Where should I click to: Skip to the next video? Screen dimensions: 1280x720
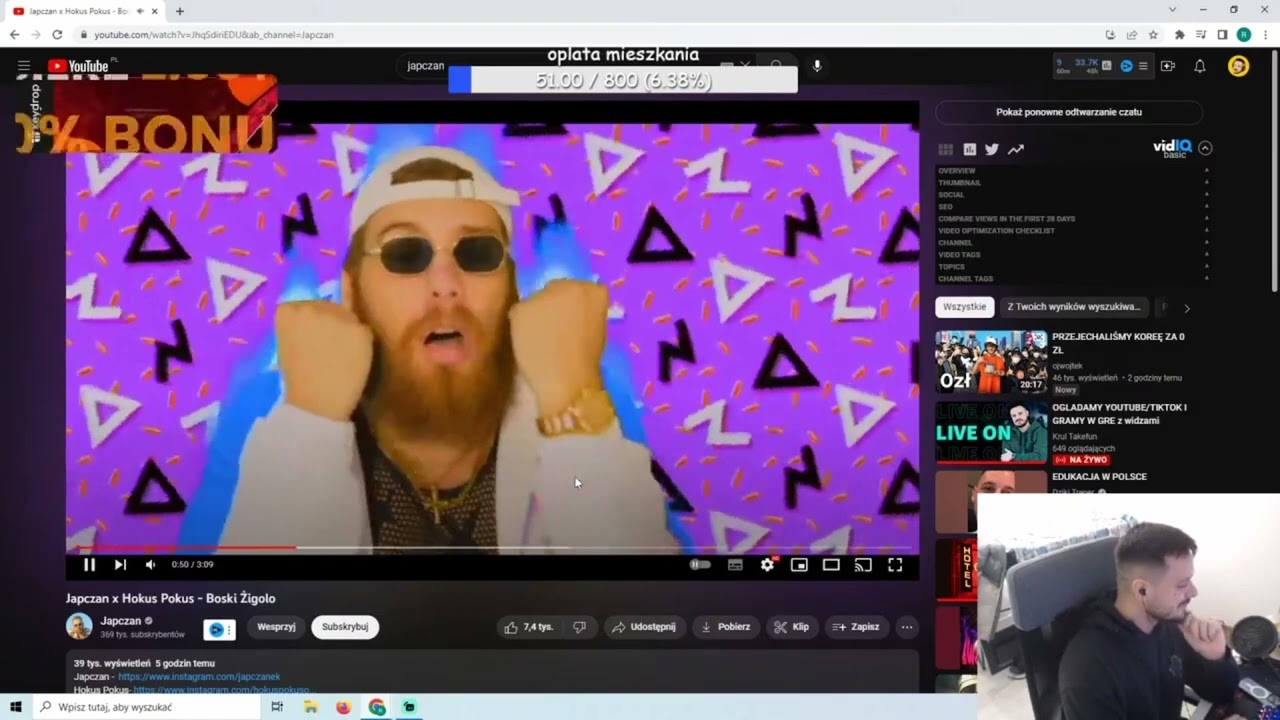(120, 565)
